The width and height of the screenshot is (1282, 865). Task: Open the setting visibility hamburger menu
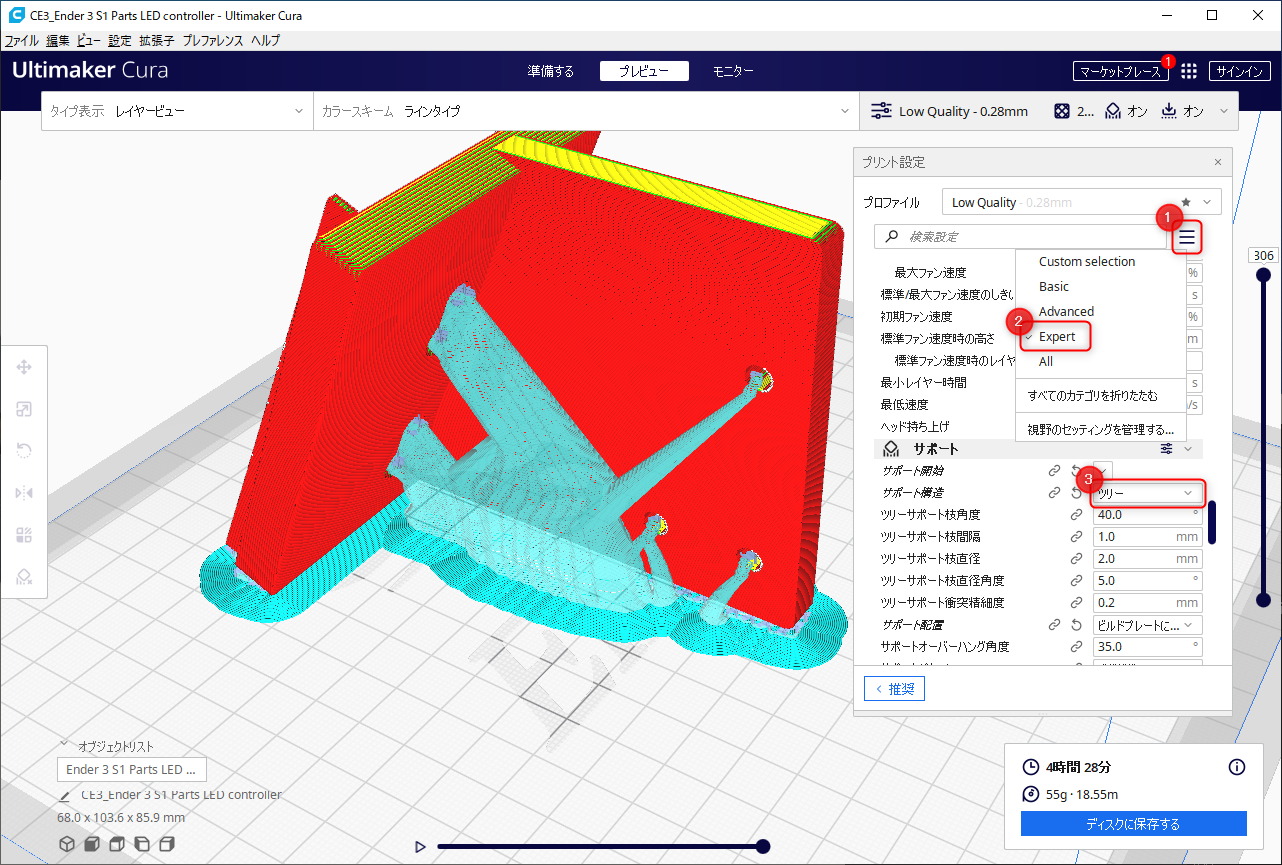tap(1187, 237)
